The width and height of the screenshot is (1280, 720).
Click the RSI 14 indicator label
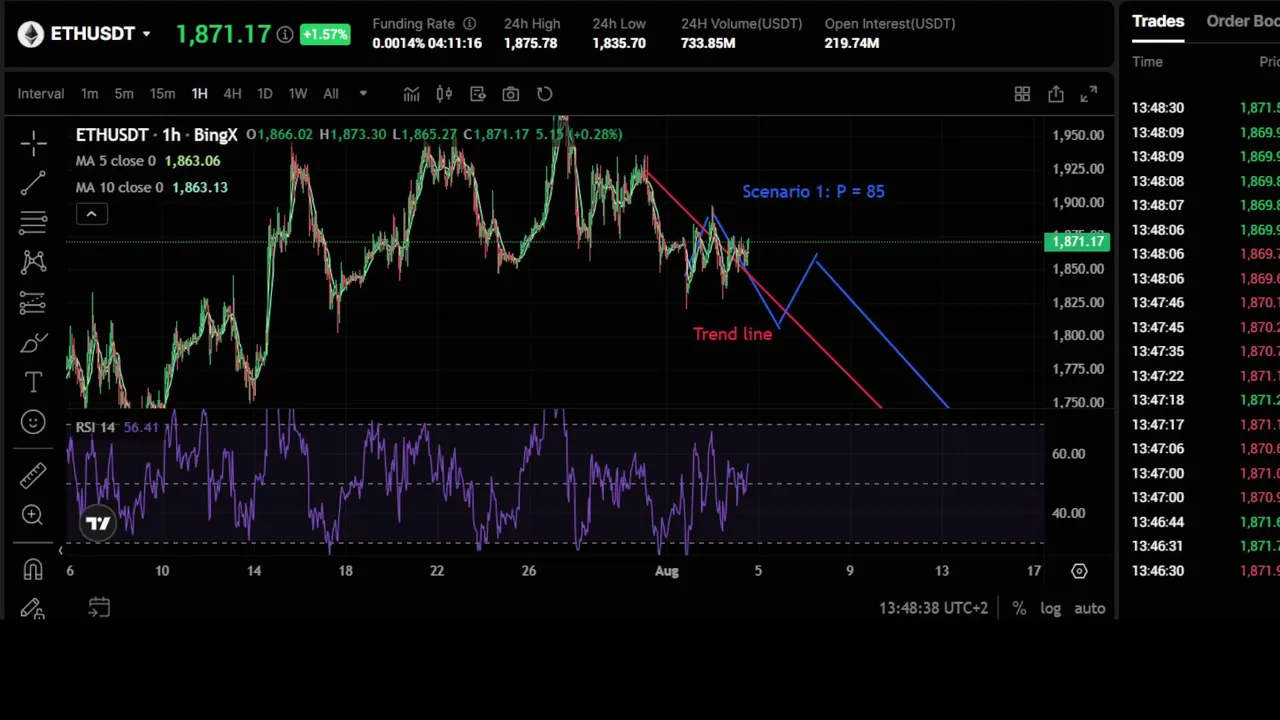95,427
